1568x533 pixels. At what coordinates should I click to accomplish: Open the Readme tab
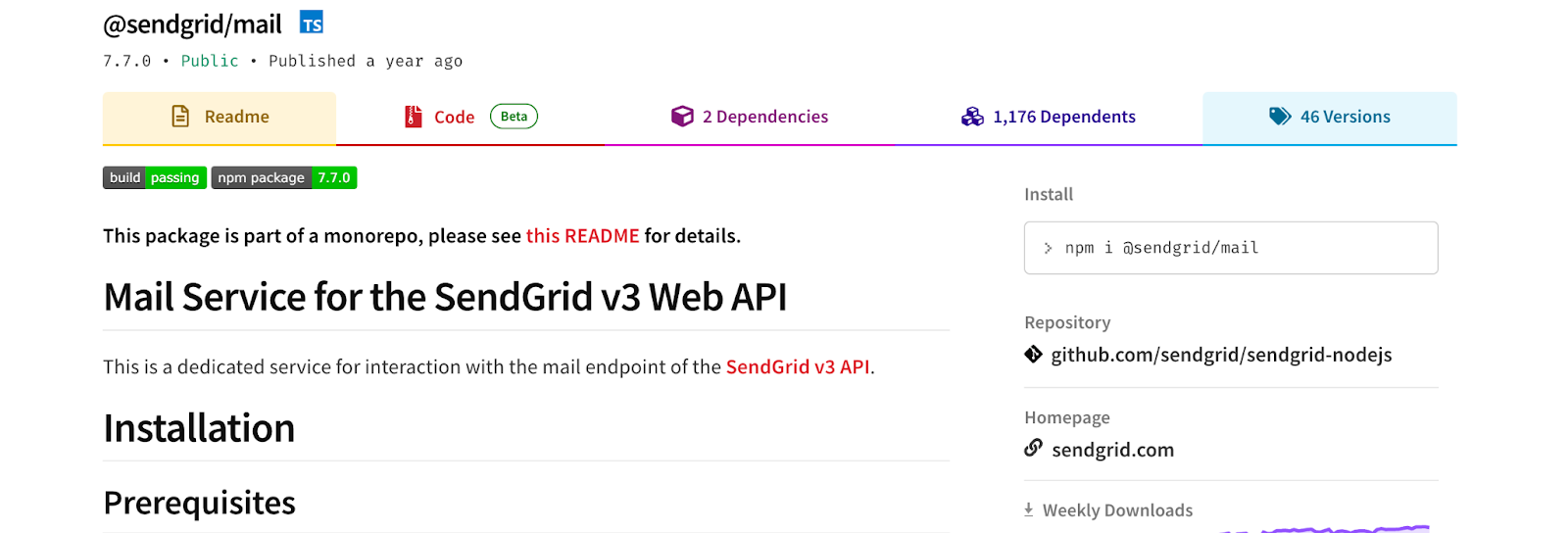point(236,117)
